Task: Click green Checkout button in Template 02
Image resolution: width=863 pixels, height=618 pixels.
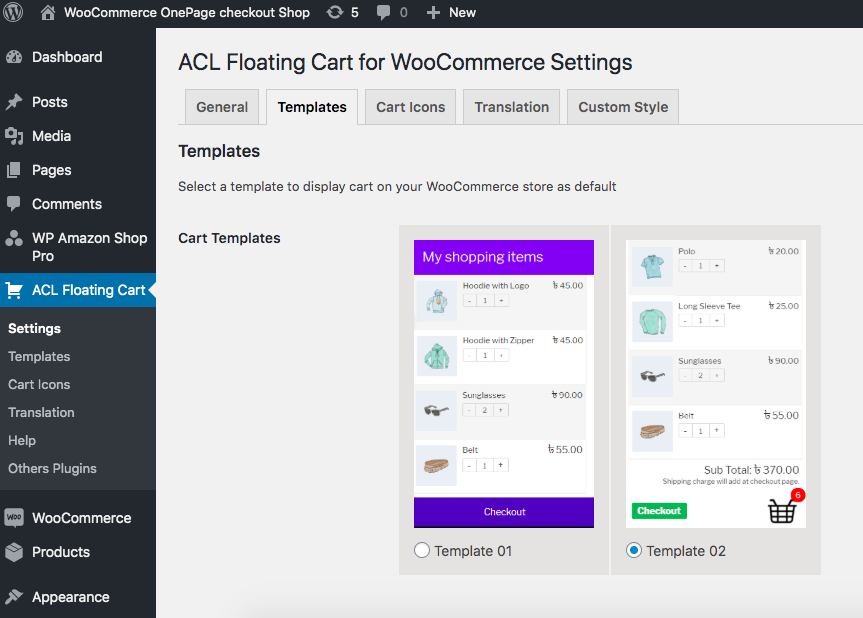Action: 659,511
